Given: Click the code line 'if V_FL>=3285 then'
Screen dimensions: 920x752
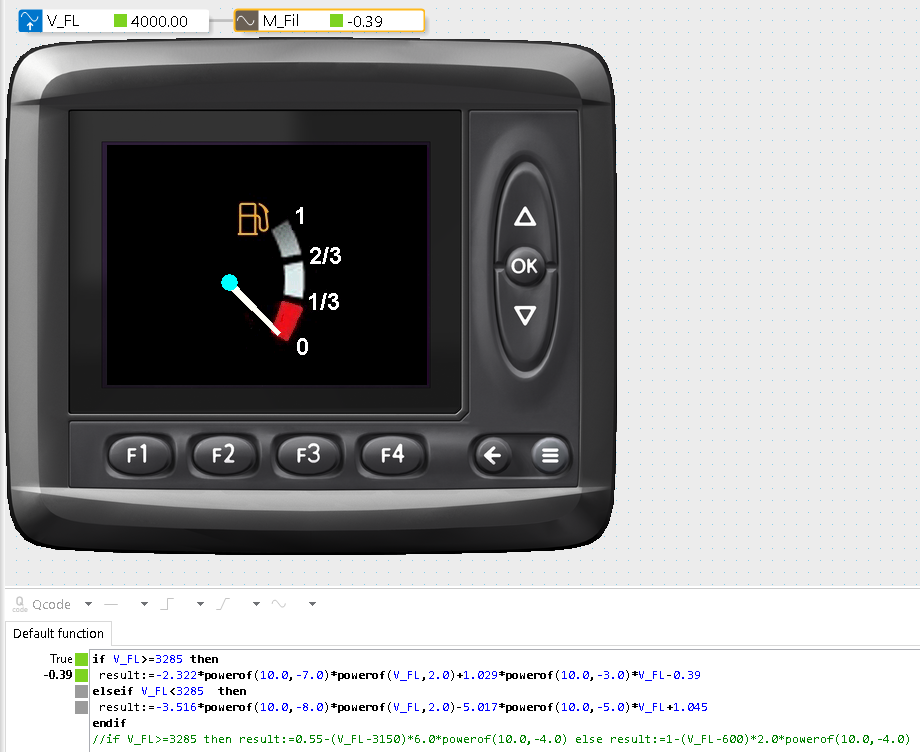Looking at the screenshot, I should tap(155, 659).
